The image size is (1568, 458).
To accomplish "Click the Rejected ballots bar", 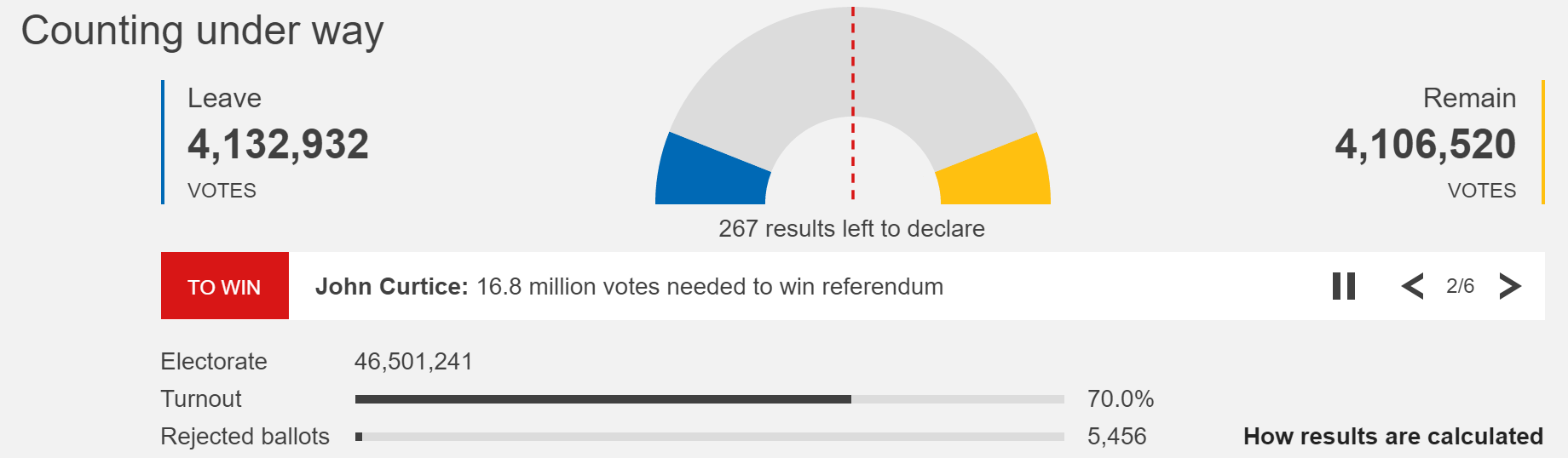I will (x=709, y=437).
